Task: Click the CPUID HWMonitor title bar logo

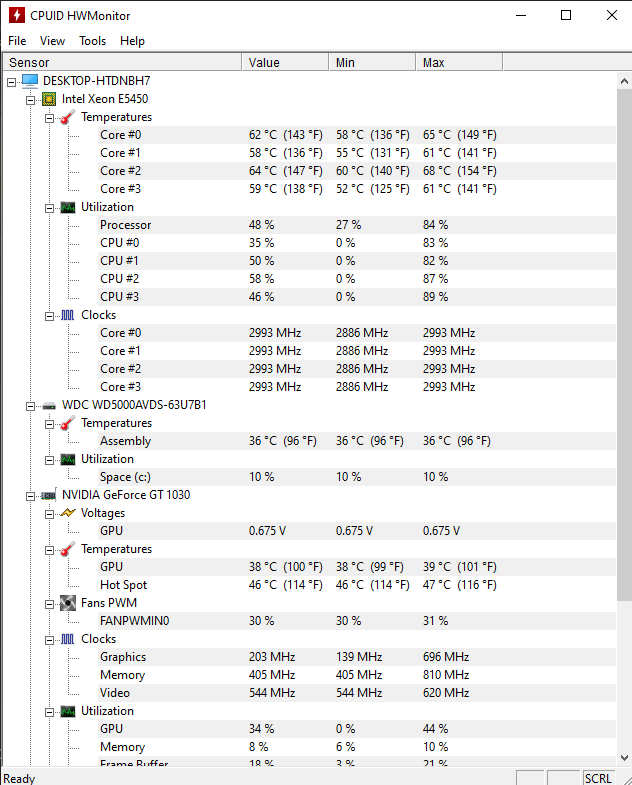Action: [17, 15]
